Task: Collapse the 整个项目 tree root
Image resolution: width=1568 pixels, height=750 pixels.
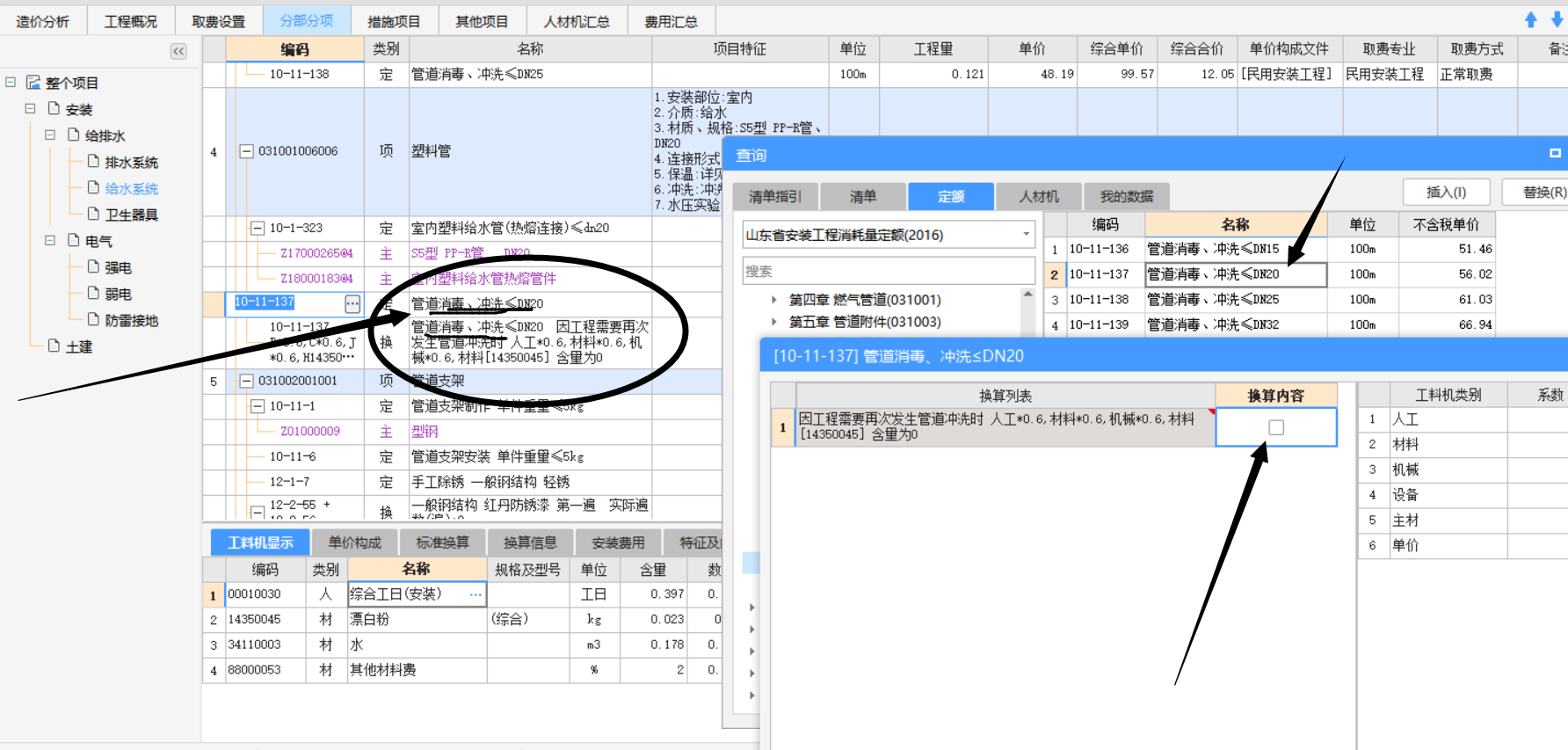Action: 11,82
